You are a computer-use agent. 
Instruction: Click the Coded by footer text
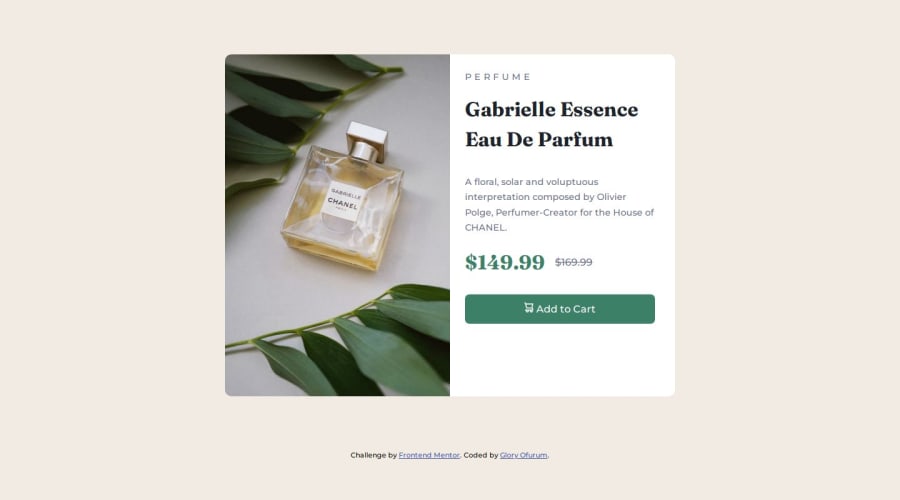pyautogui.click(x=481, y=455)
